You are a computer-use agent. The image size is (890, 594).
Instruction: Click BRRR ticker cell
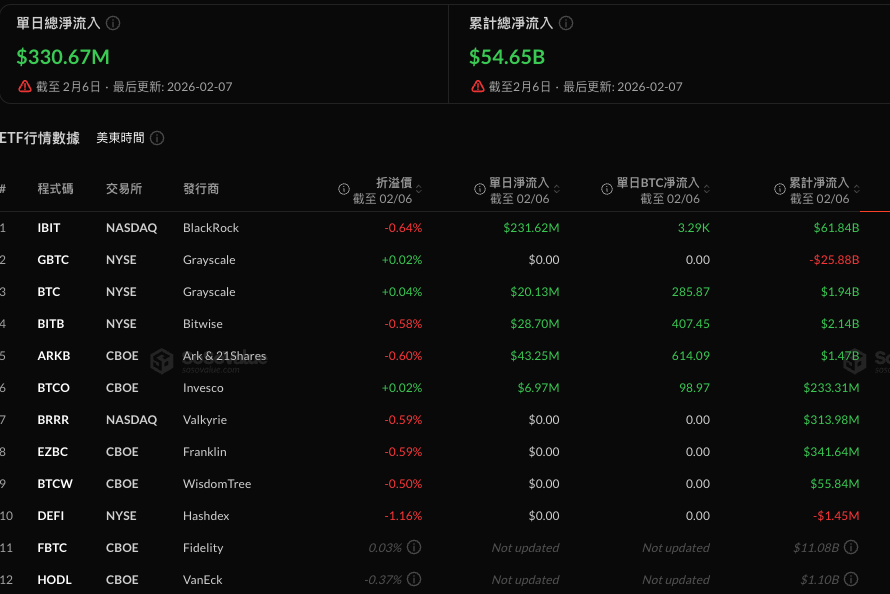pos(53,420)
